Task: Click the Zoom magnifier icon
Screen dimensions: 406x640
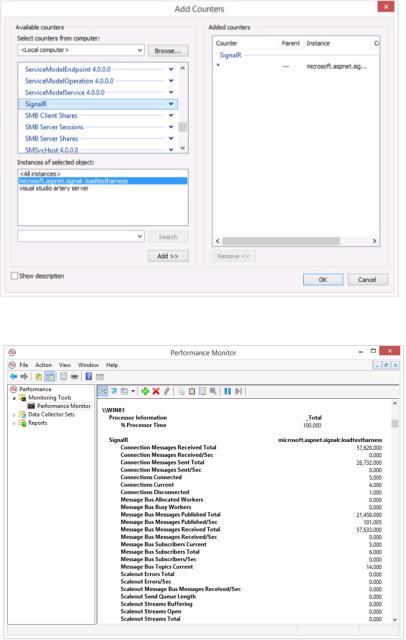Action: pos(213,391)
